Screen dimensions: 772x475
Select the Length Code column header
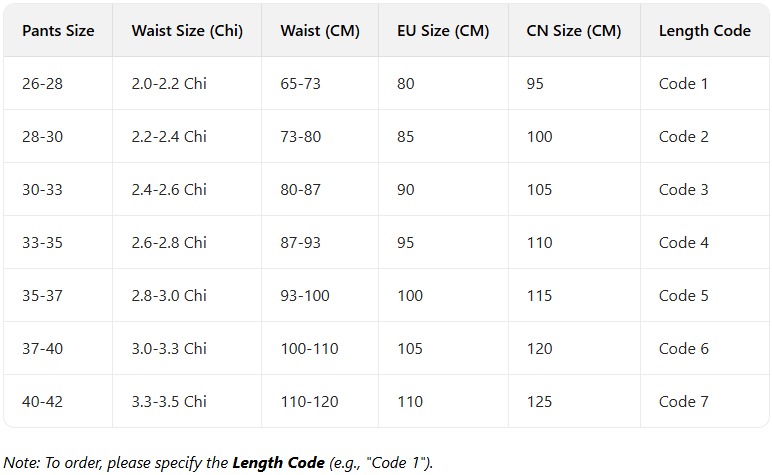(x=704, y=31)
